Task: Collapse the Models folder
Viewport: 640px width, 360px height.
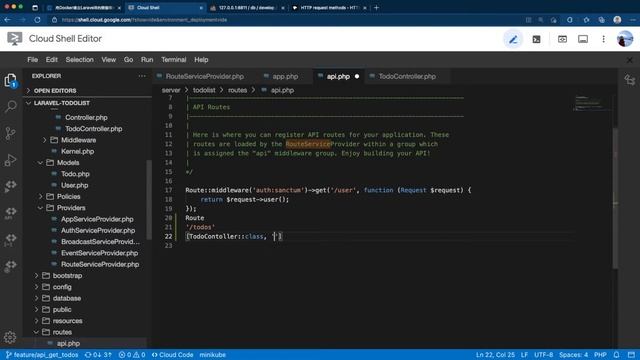Action: (x=68, y=162)
